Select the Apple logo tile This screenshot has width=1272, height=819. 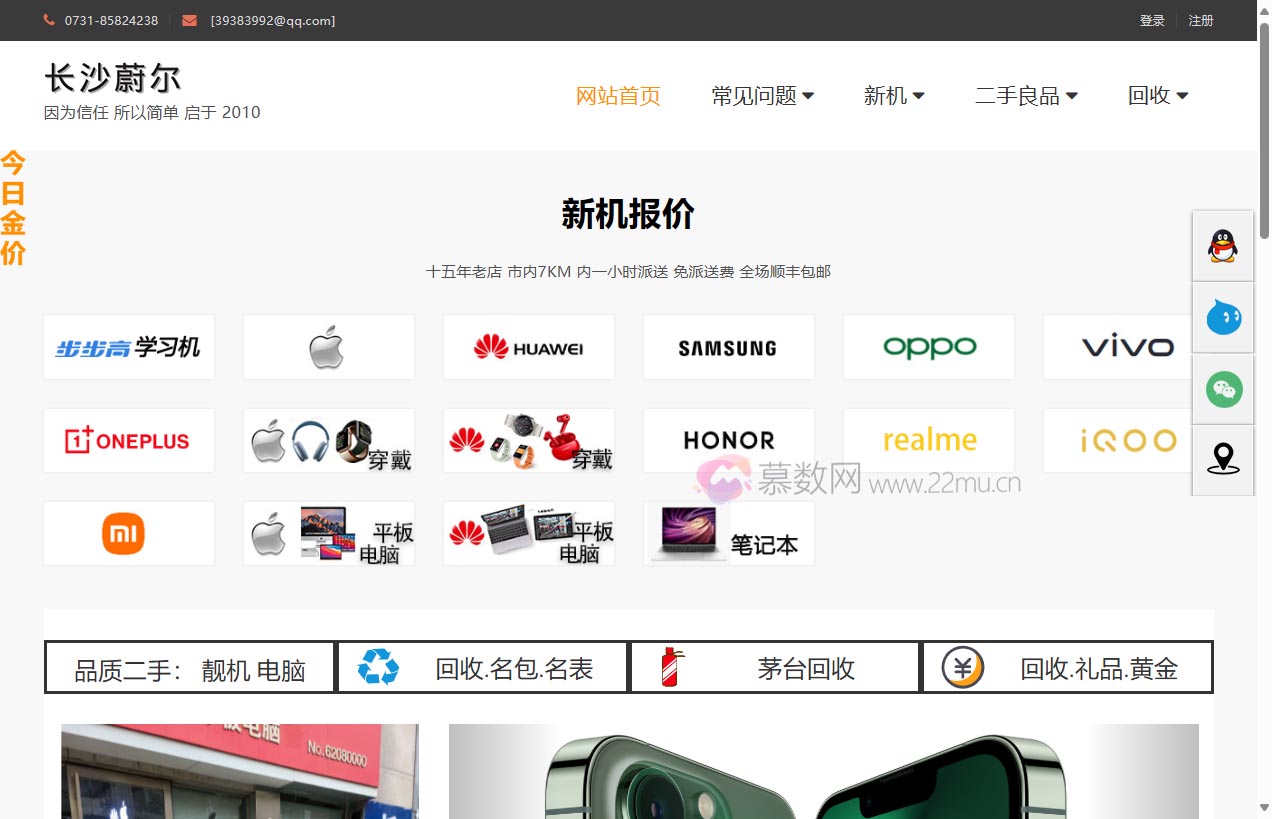pyautogui.click(x=328, y=347)
